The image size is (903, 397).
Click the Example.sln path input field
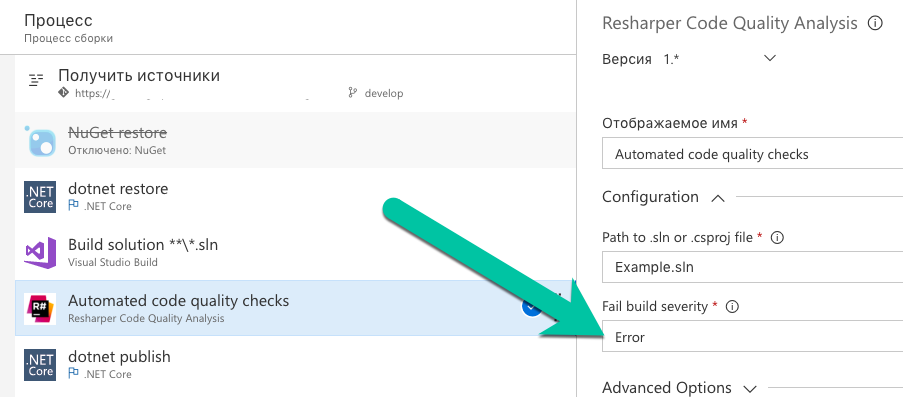click(752, 267)
